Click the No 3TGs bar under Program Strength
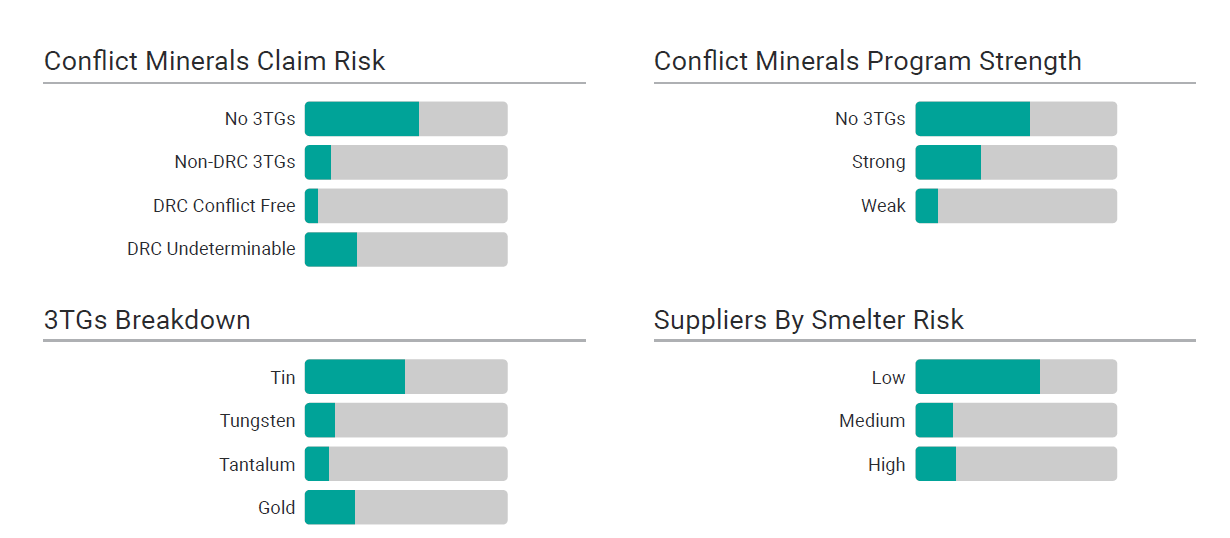The image size is (1230, 538). pyautogui.click(x=1016, y=119)
